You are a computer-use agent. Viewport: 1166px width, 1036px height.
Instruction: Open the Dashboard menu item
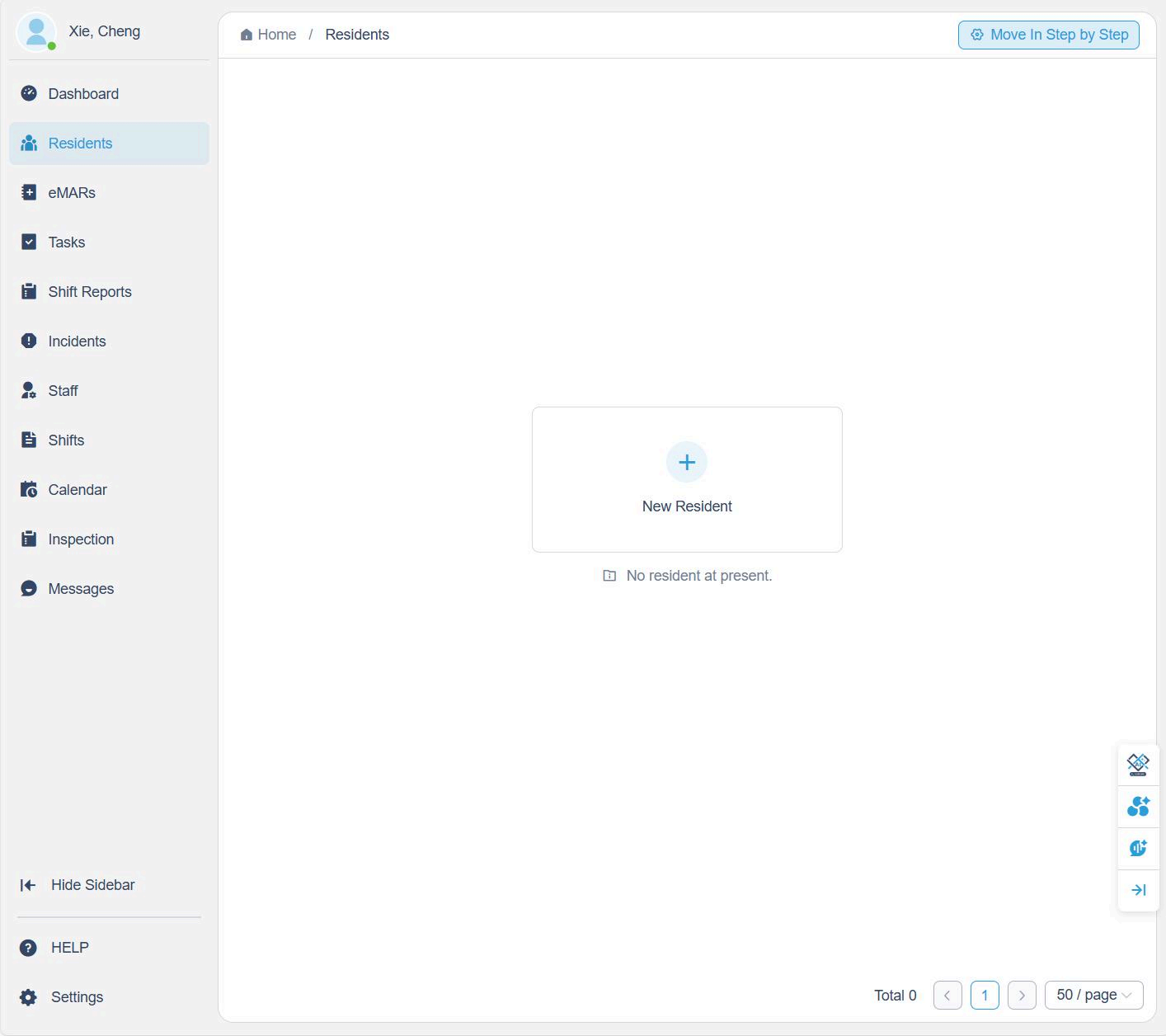click(83, 94)
